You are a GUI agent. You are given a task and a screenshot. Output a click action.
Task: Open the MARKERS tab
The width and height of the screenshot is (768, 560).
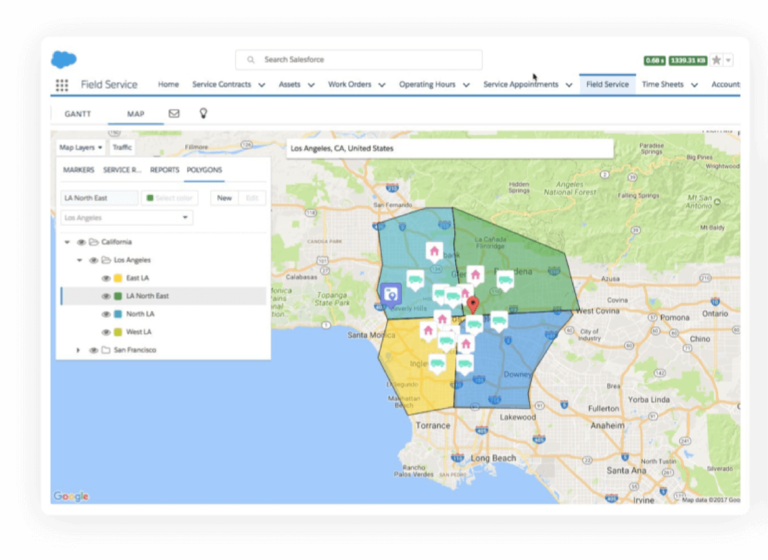[78, 170]
